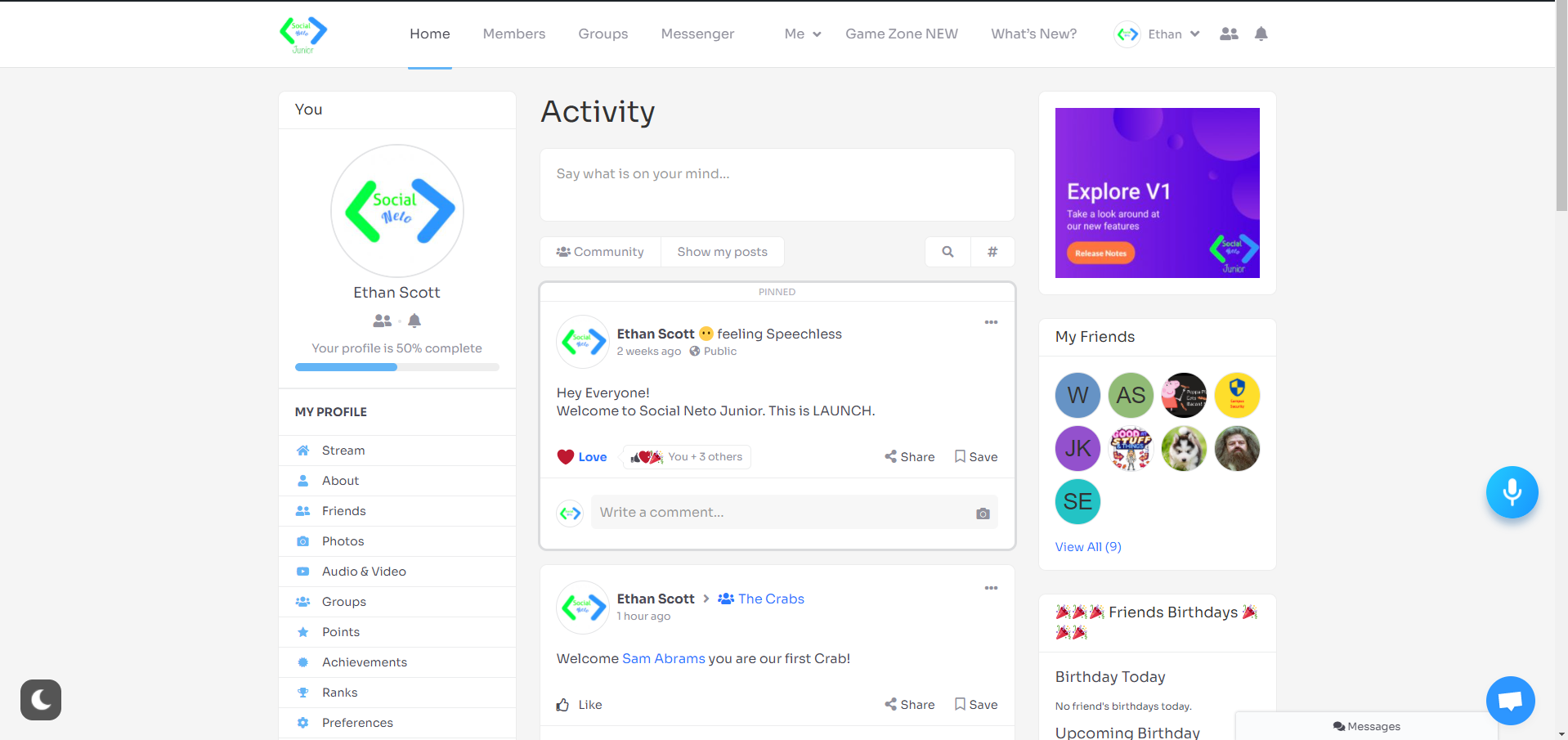Click the hashtag filter icon
1568x740 pixels.
[992, 252]
